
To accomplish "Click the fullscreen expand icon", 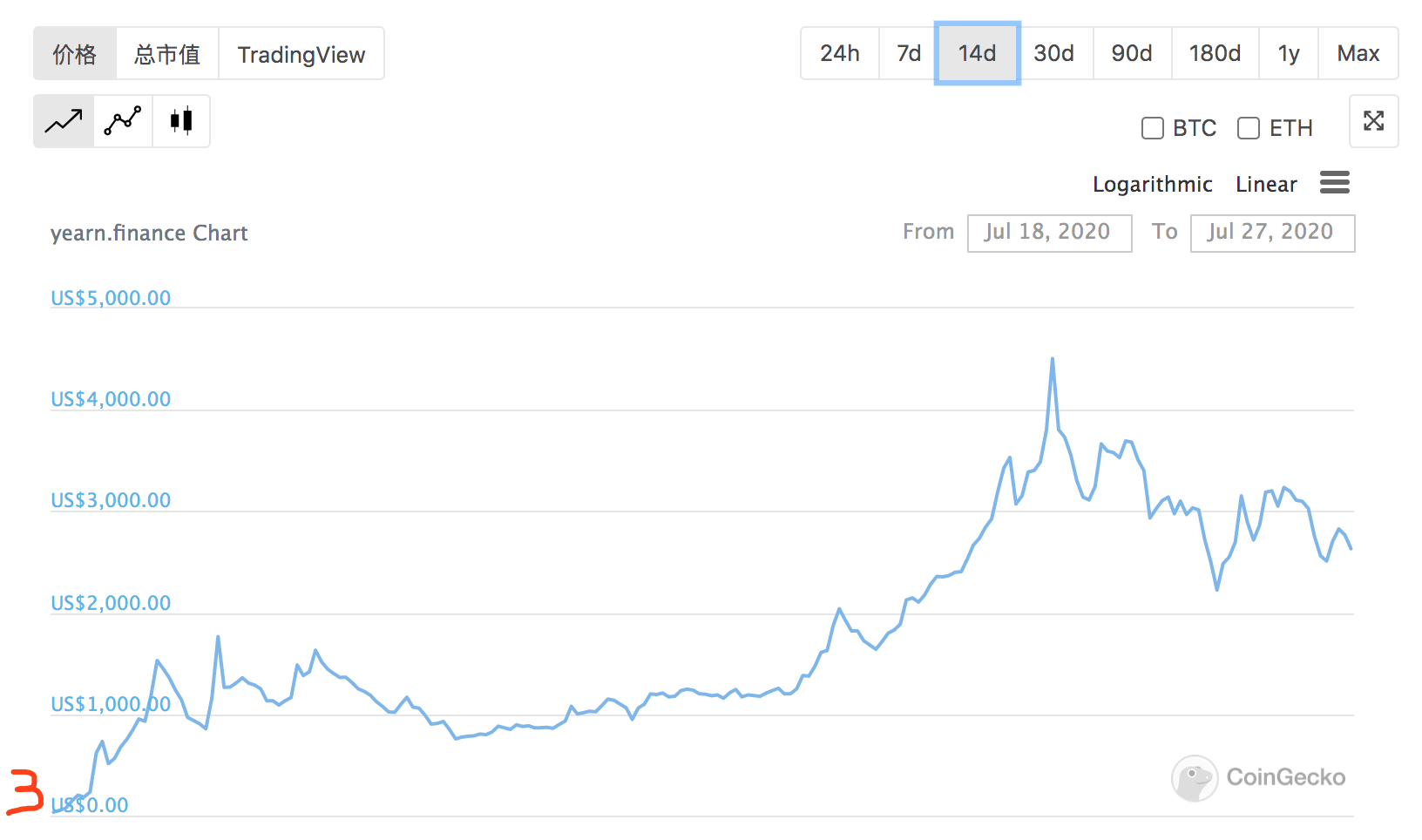I will 1374,121.
